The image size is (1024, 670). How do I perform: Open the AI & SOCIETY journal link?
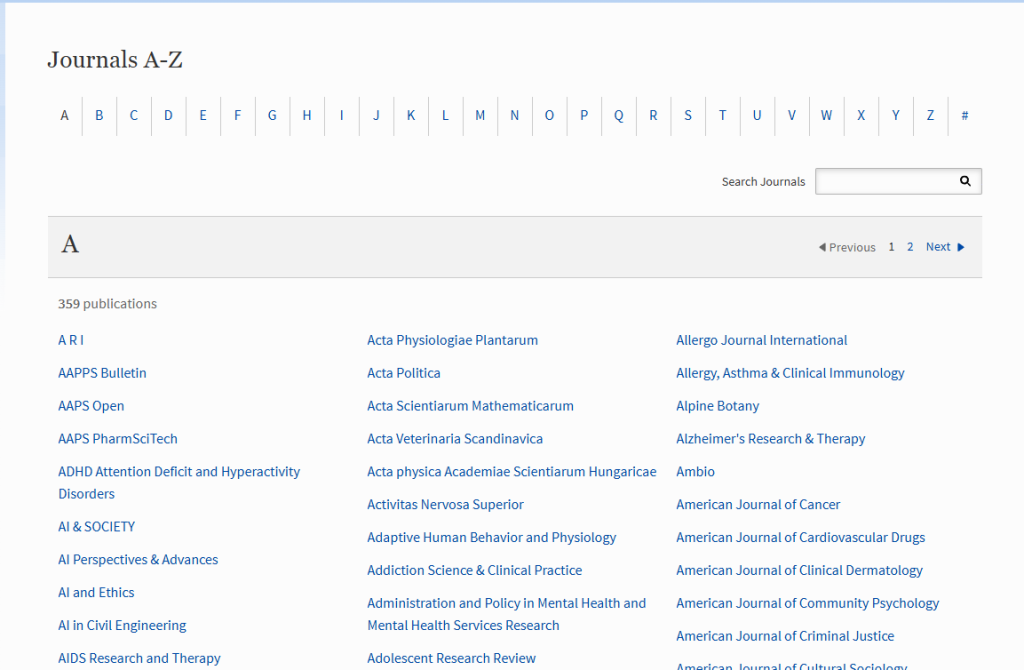coord(96,527)
